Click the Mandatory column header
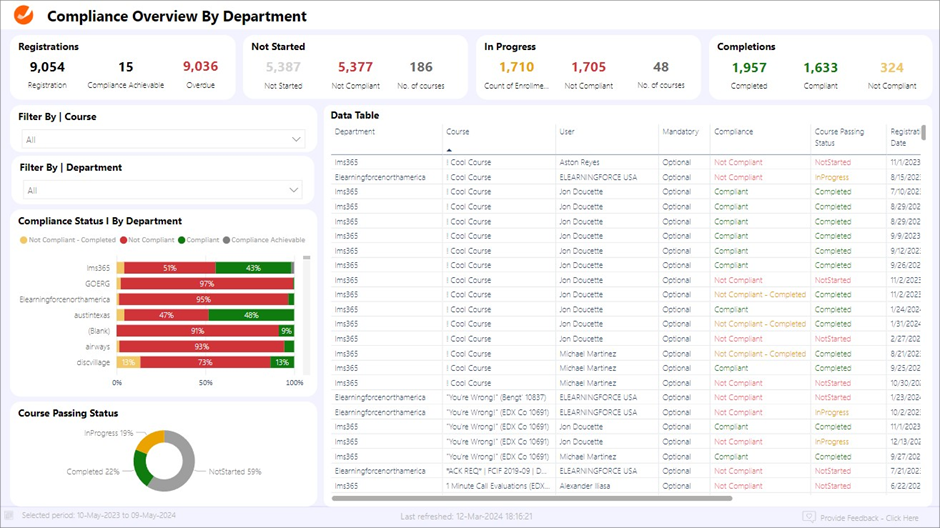The width and height of the screenshot is (940, 528). coord(680,132)
